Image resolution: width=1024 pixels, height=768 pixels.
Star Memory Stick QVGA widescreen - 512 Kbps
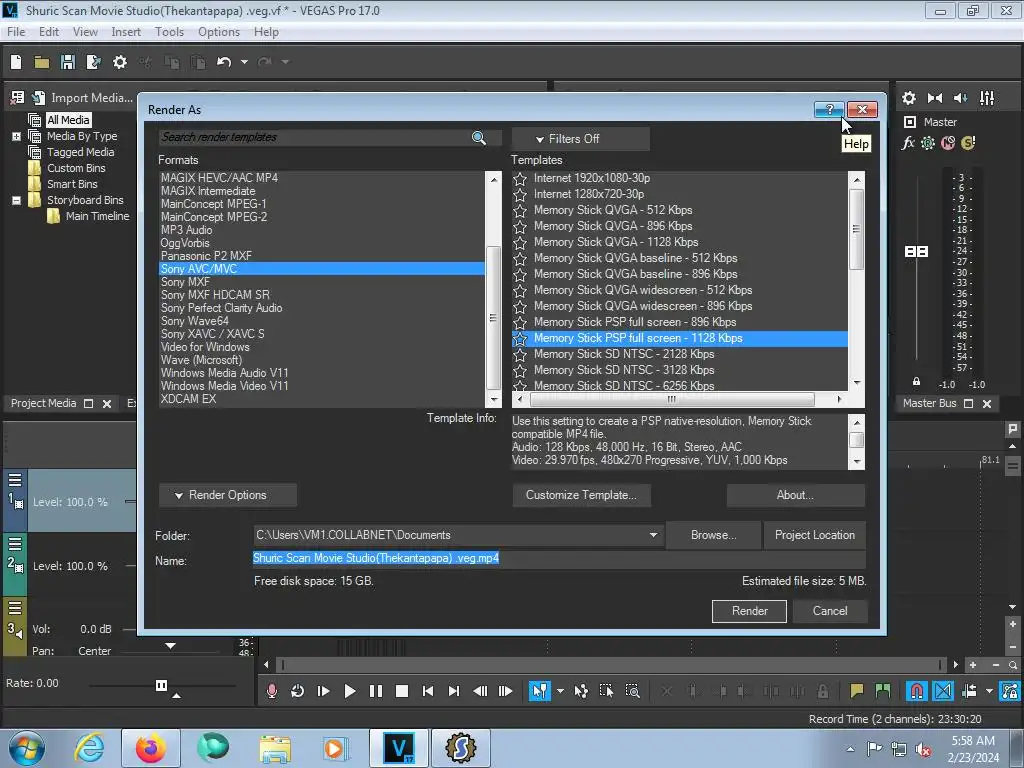click(x=520, y=291)
